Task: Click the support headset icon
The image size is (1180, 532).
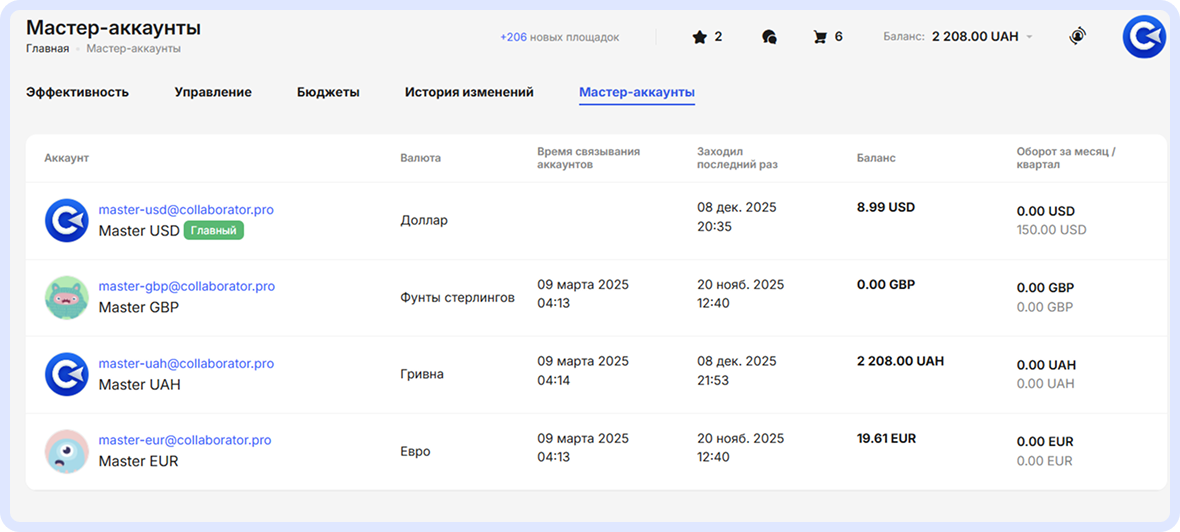Action: pyautogui.click(x=1077, y=37)
